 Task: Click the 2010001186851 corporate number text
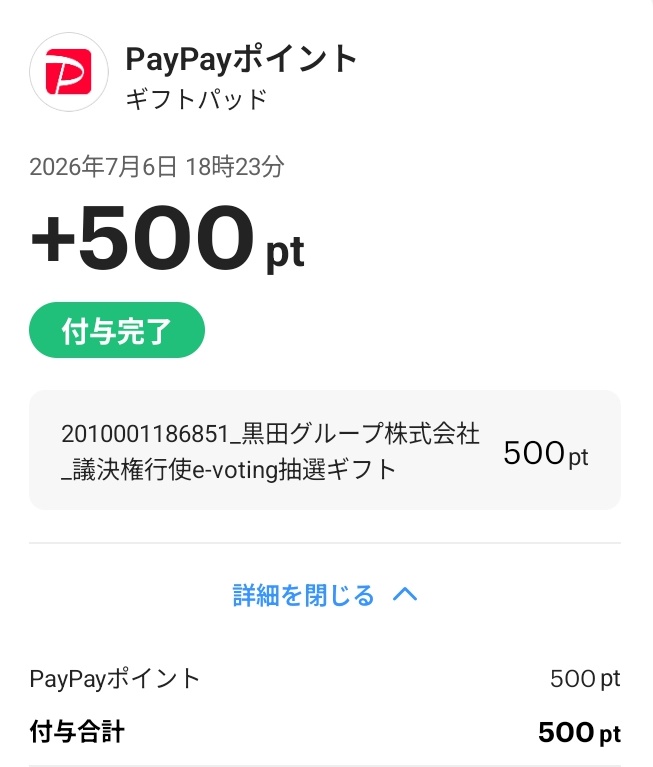[145, 434]
